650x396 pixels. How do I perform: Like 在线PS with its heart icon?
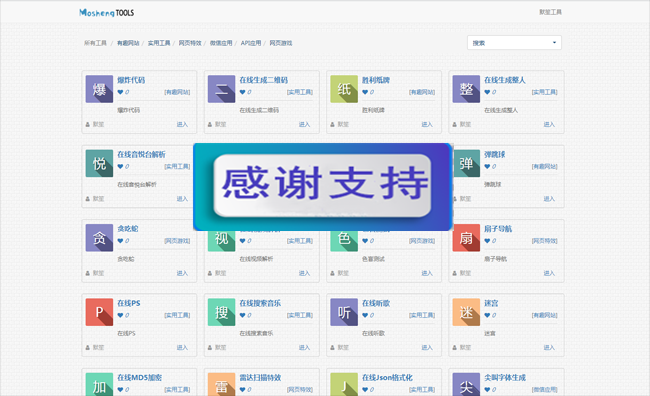pyautogui.click(x=120, y=315)
